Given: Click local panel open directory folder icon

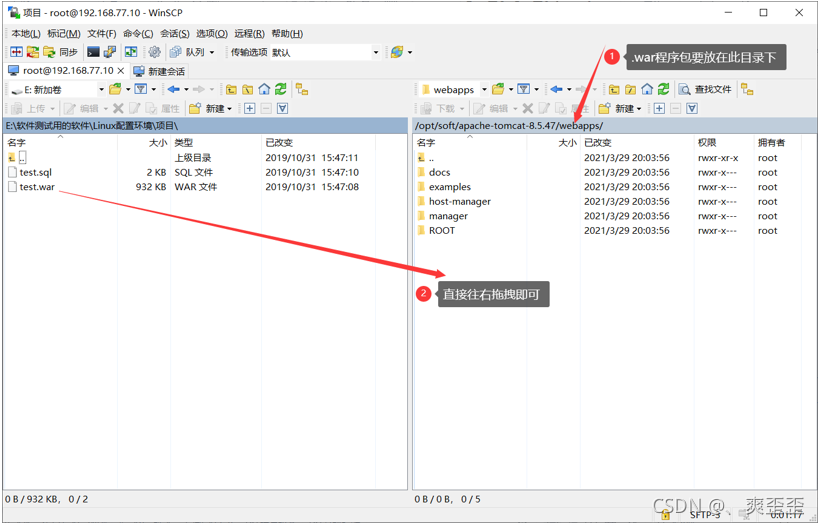Looking at the screenshot, I should (x=115, y=89).
